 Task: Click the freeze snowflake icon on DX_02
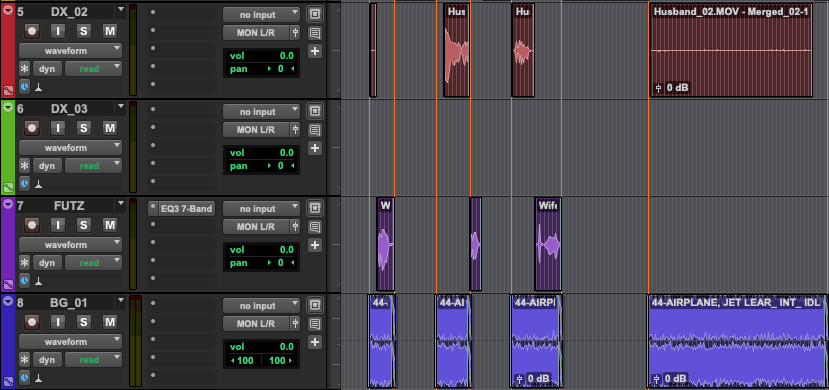(x=24, y=69)
